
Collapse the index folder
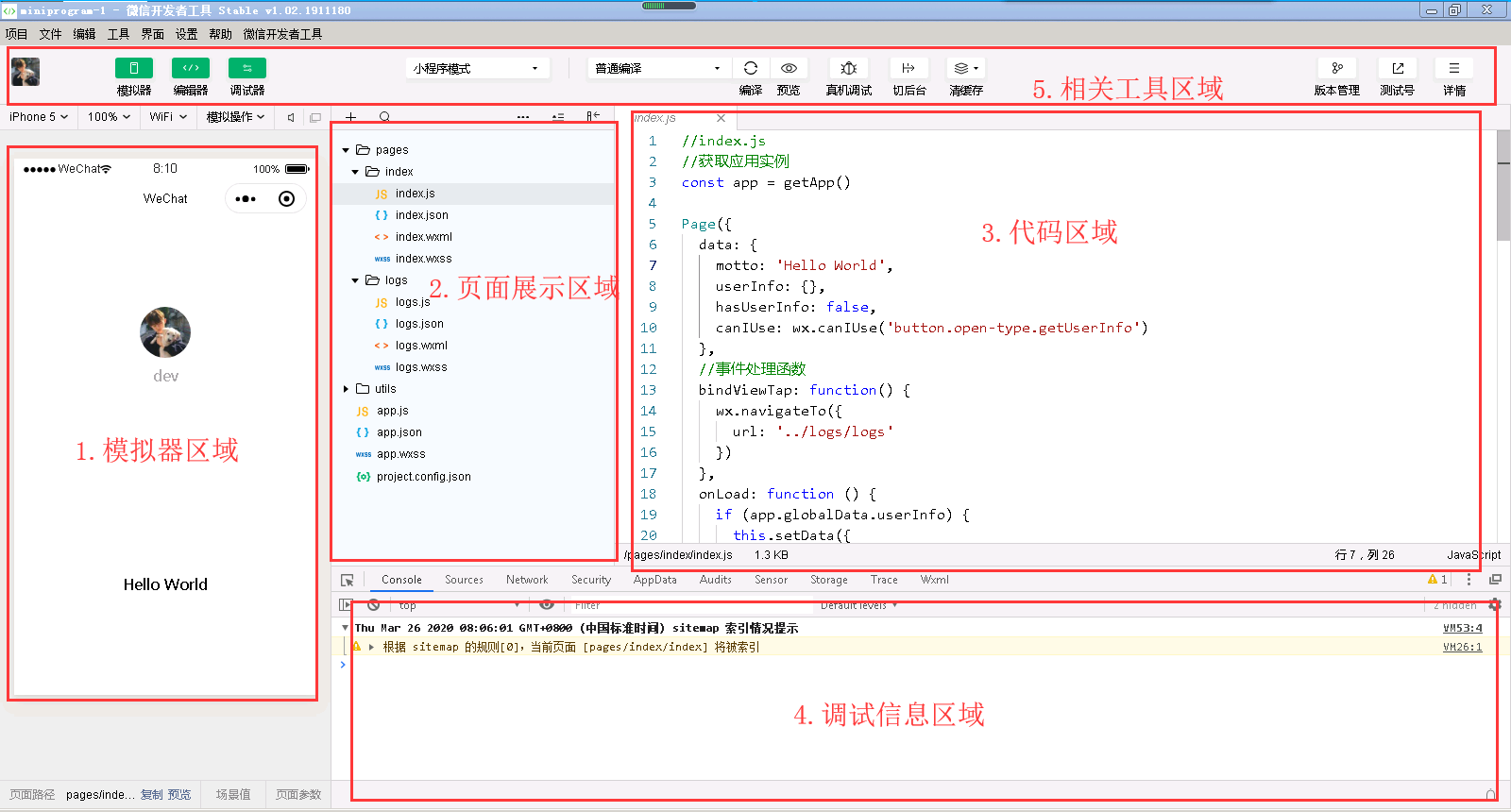click(355, 172)
